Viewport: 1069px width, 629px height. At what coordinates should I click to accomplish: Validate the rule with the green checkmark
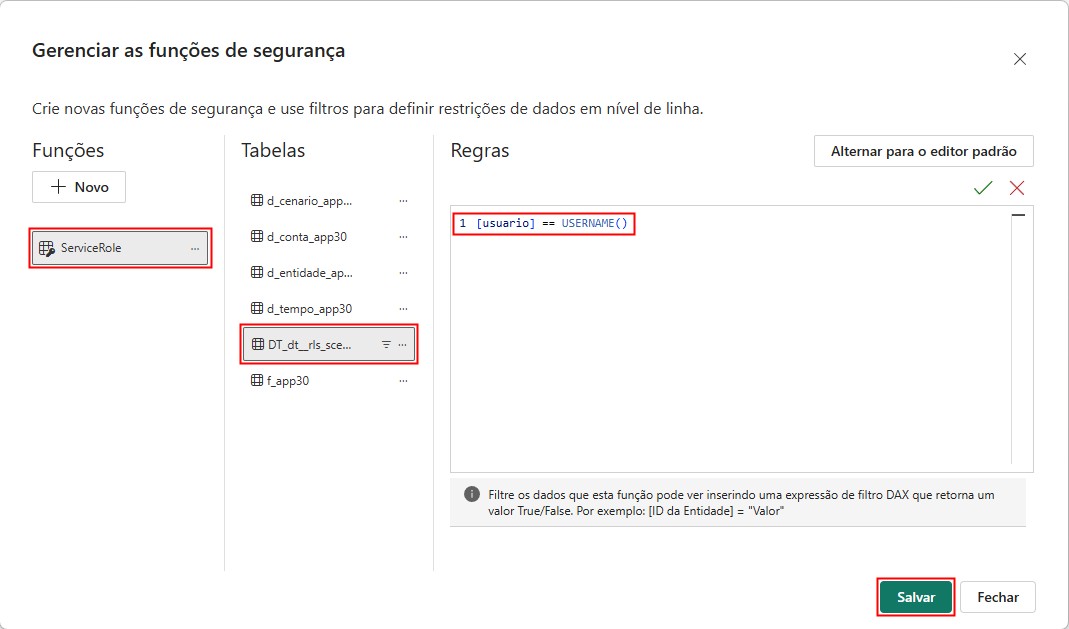982,187
